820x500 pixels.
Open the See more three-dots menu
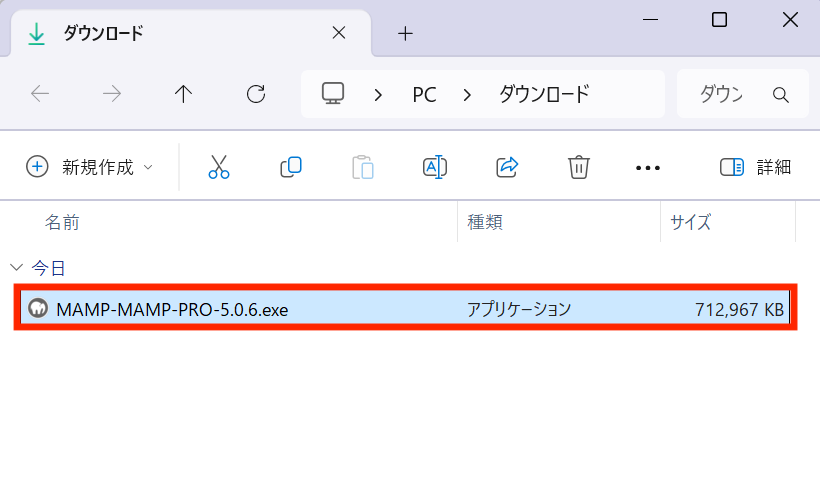click(647, 168)
